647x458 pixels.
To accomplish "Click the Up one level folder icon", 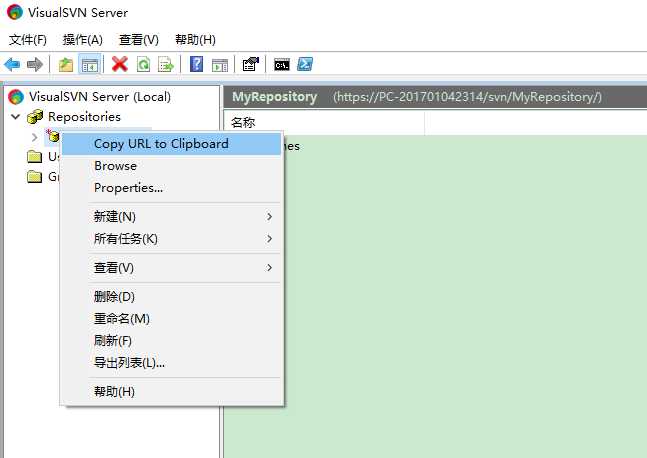I will pyautogui.click(x=66, y=64).
